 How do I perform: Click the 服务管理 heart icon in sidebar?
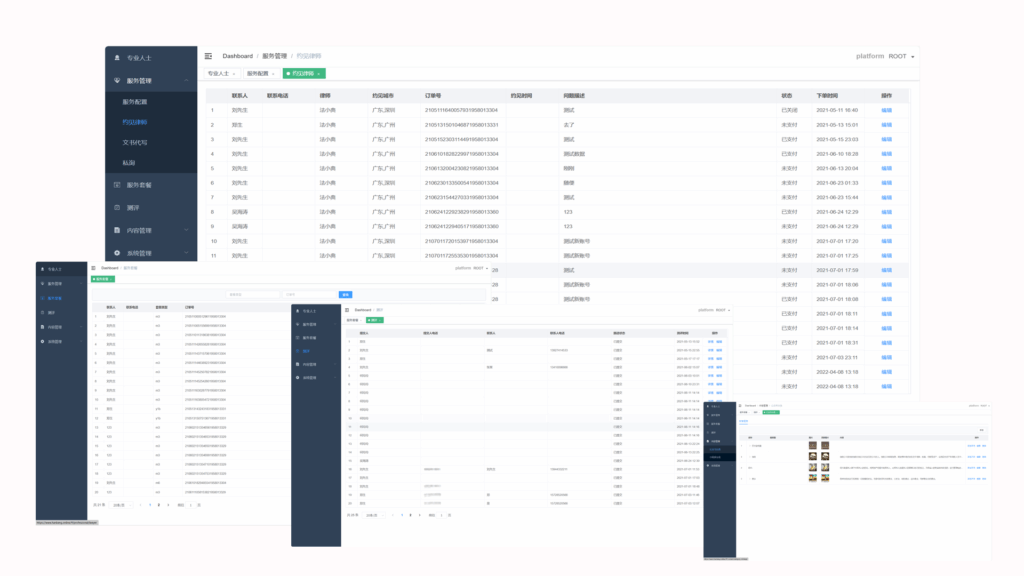(x=117, y=80)
